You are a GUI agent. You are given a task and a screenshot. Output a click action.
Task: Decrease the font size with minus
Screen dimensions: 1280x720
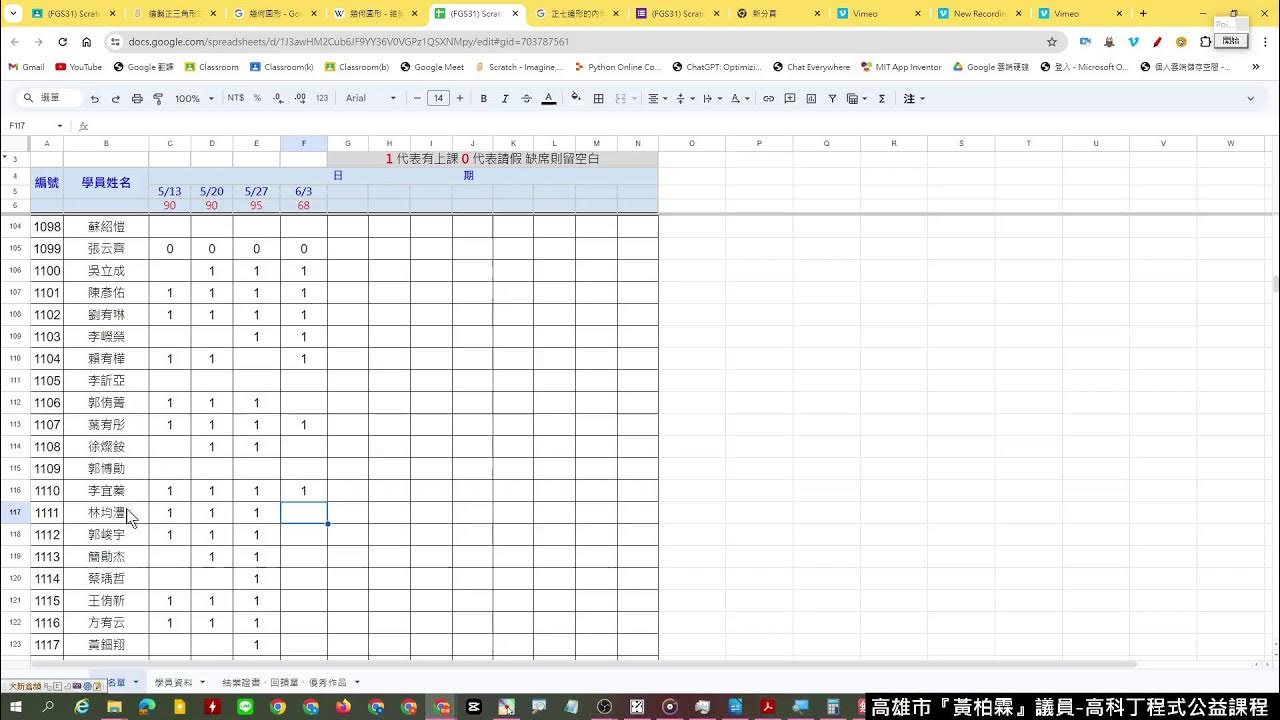(416, 98)
